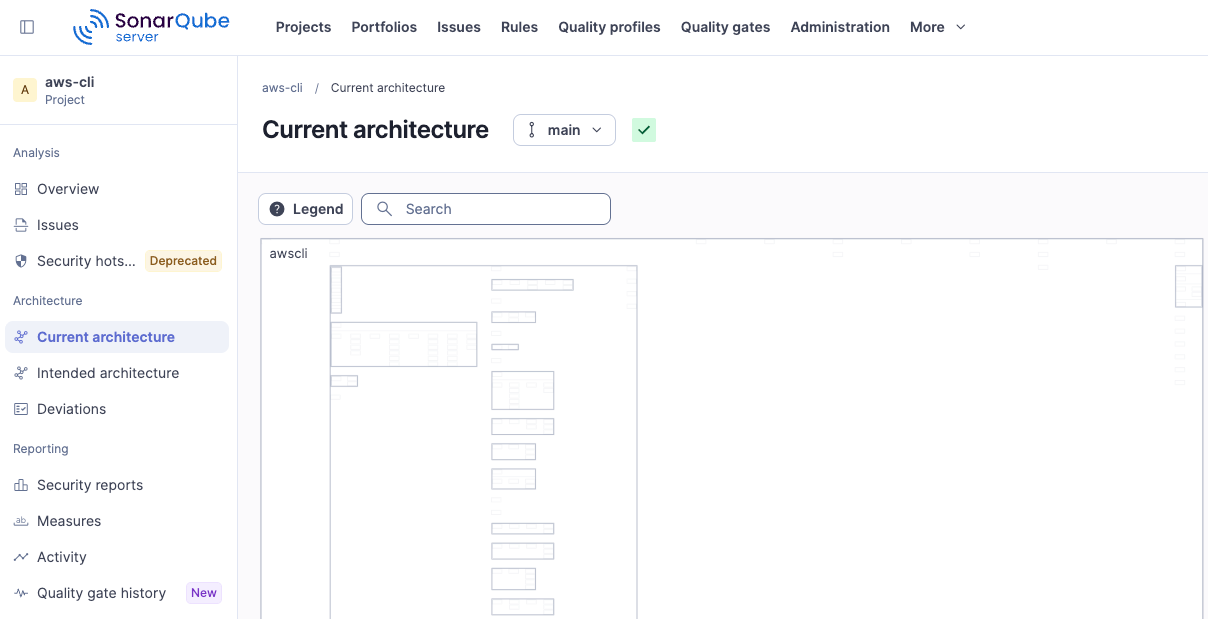Click the Overview dashboard icon
The height and width of the screenshot is (619, 1208).
(21, 189)
